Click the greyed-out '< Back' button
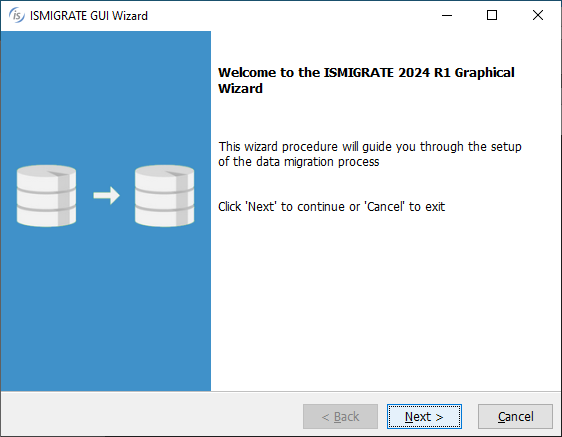This screenshot has width=562, height=437. coord(340,417)
